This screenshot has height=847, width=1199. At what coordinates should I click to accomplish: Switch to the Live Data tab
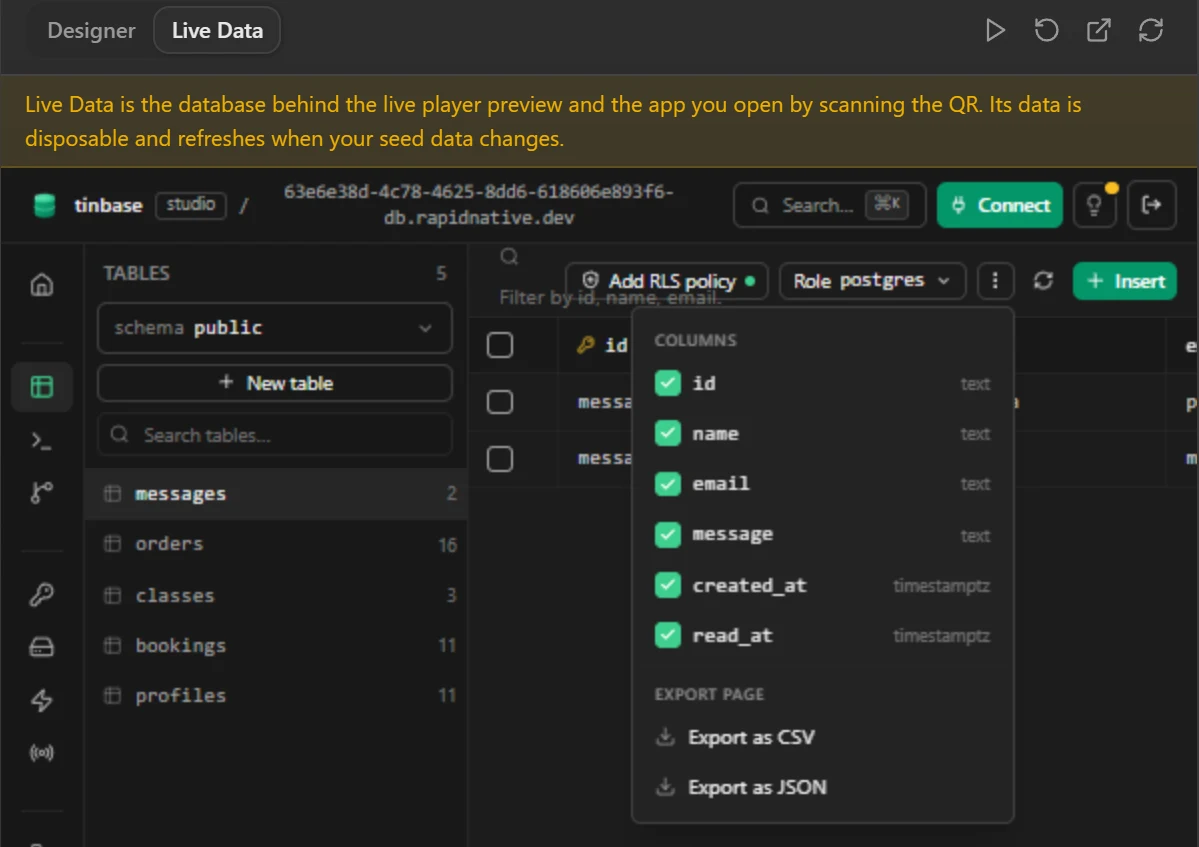click(217, 31)
